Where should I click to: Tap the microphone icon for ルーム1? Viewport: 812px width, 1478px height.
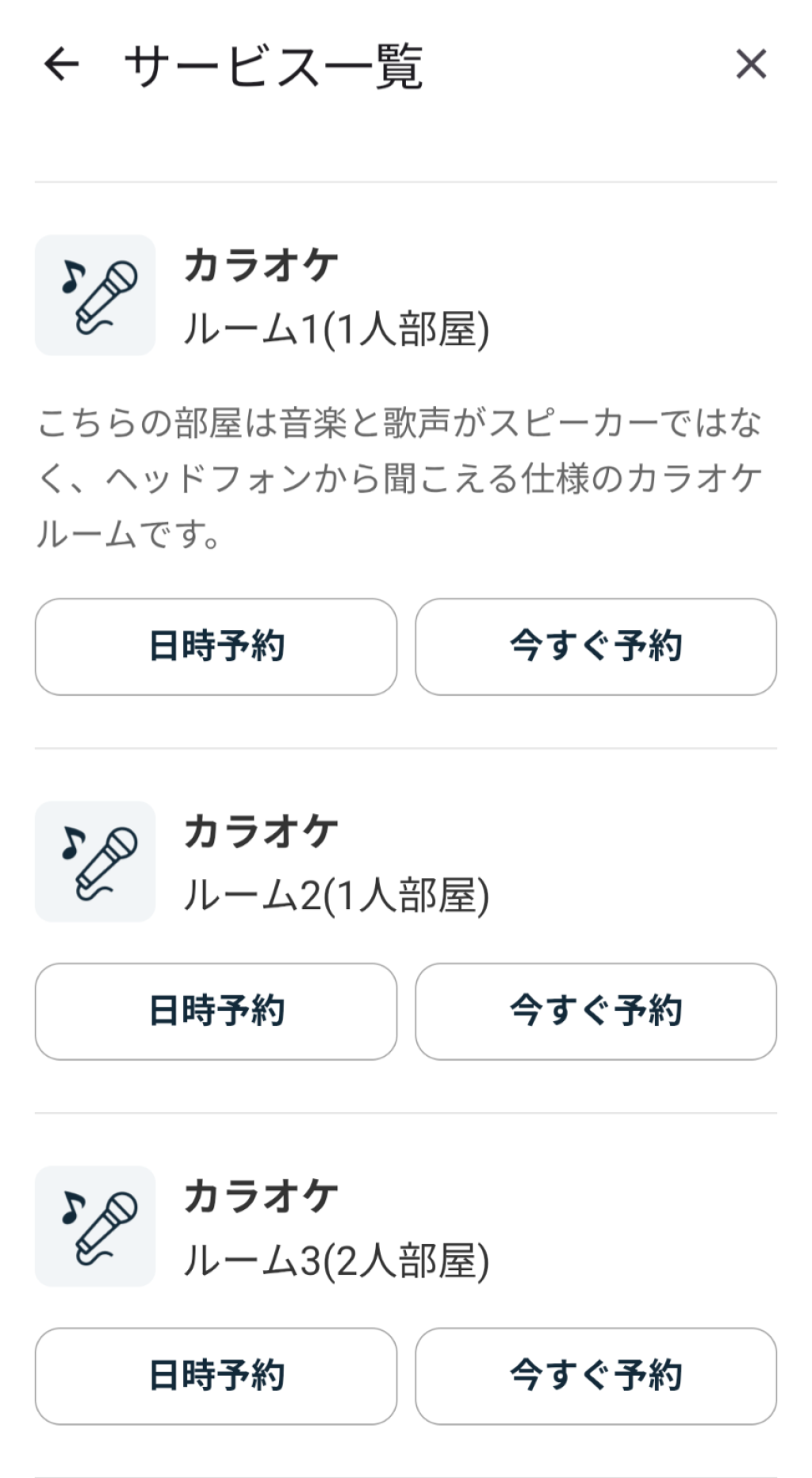pos(95,295)
